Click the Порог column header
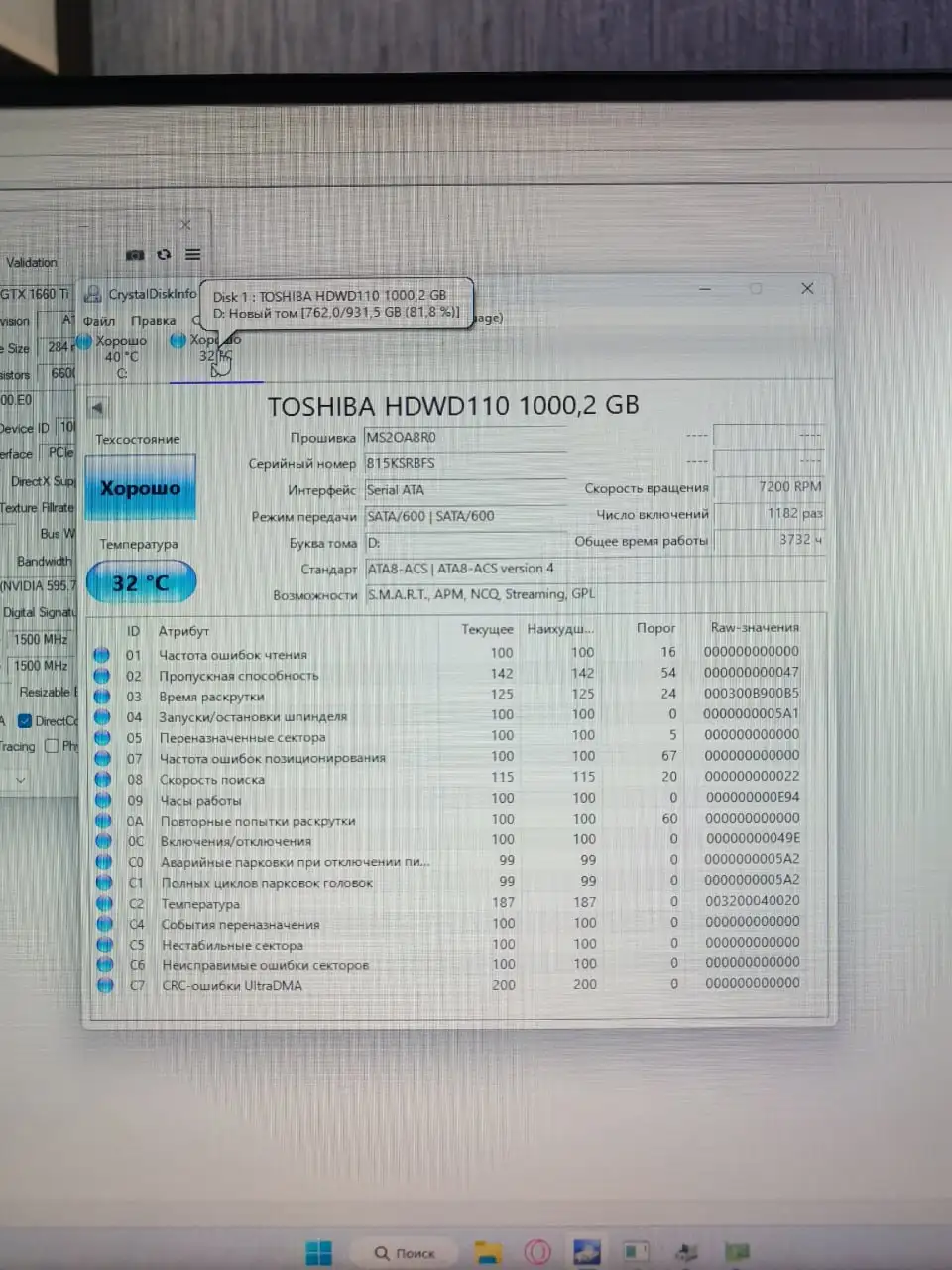The height and width of the screenshot is (1270, 952). click(656, 628)
